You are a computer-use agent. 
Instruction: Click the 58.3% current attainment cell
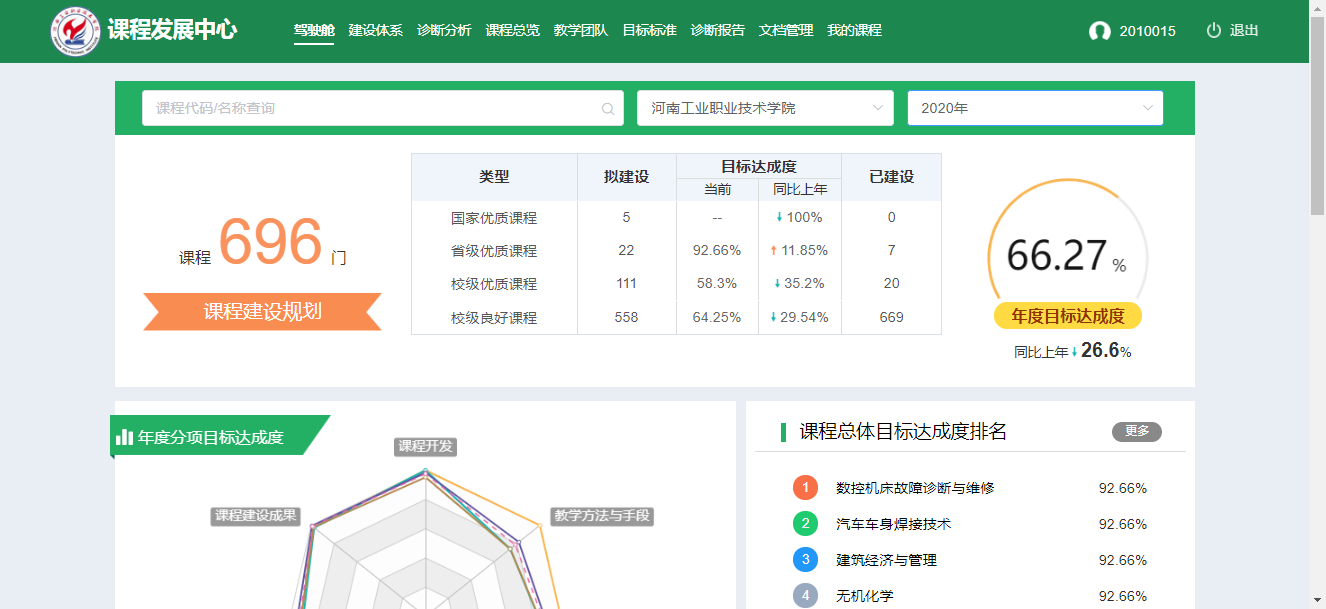[717, 283]
